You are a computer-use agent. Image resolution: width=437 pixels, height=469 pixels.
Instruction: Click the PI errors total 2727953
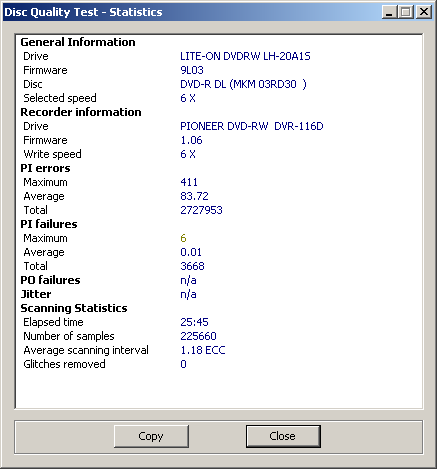click(x=201, y=210)
